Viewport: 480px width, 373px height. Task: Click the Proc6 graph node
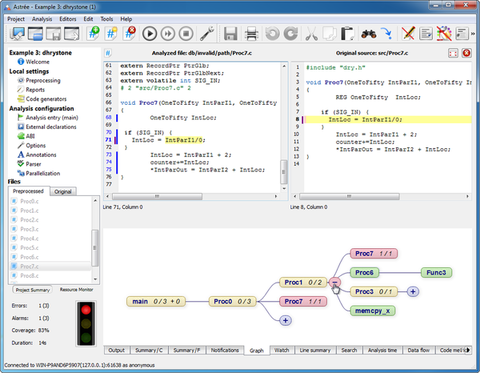pyautogui.click(x=364, y=273)
